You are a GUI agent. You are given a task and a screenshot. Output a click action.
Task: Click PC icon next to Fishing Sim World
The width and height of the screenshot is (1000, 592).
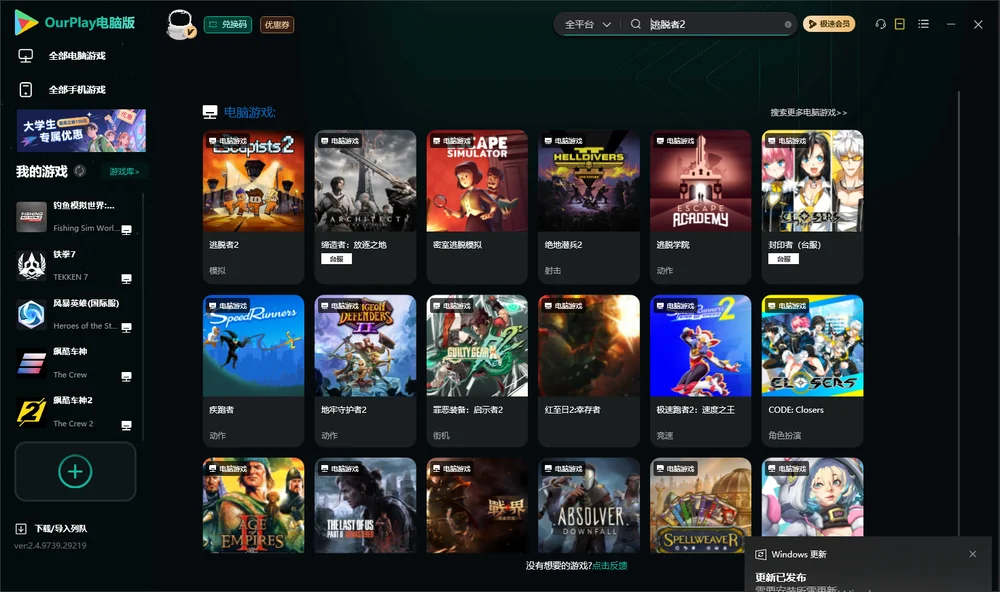(126, 230)
